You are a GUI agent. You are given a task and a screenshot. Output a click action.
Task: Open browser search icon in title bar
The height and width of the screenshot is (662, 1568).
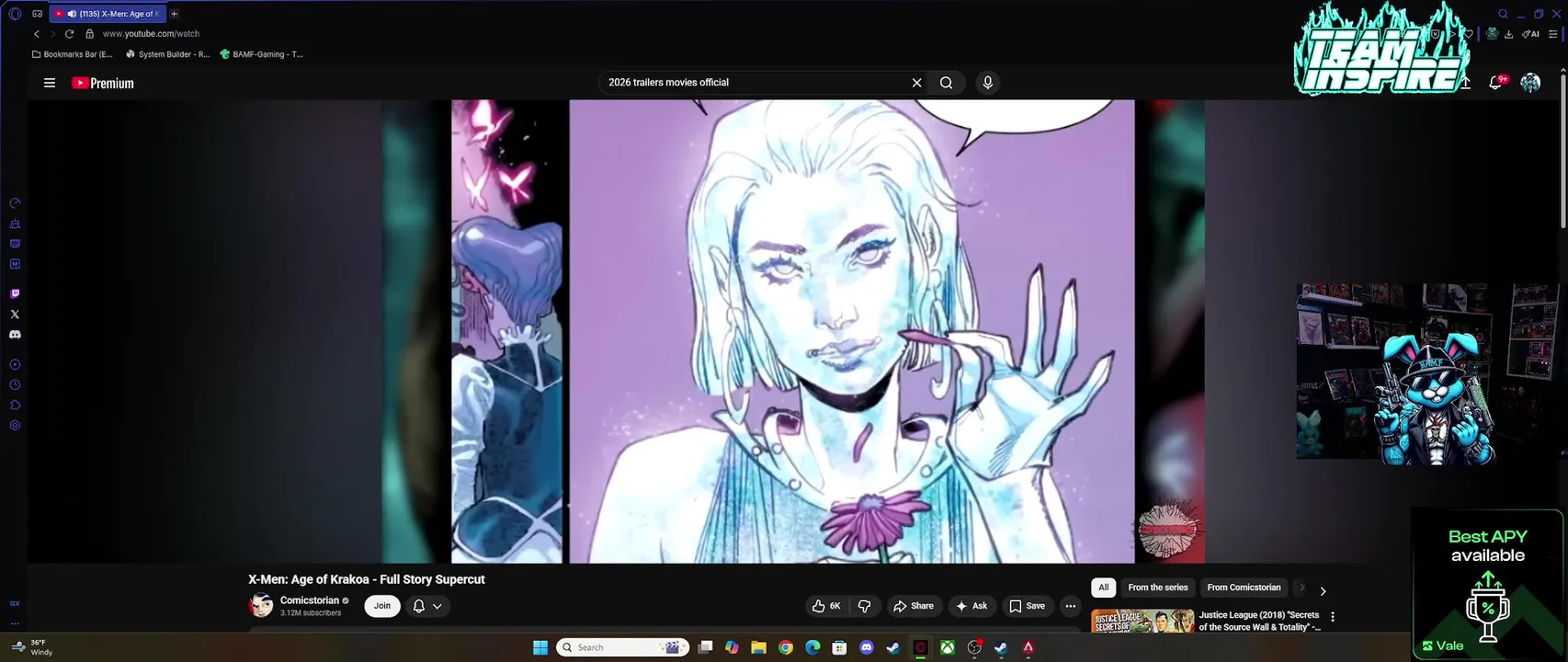click(x=1504, y=14)
